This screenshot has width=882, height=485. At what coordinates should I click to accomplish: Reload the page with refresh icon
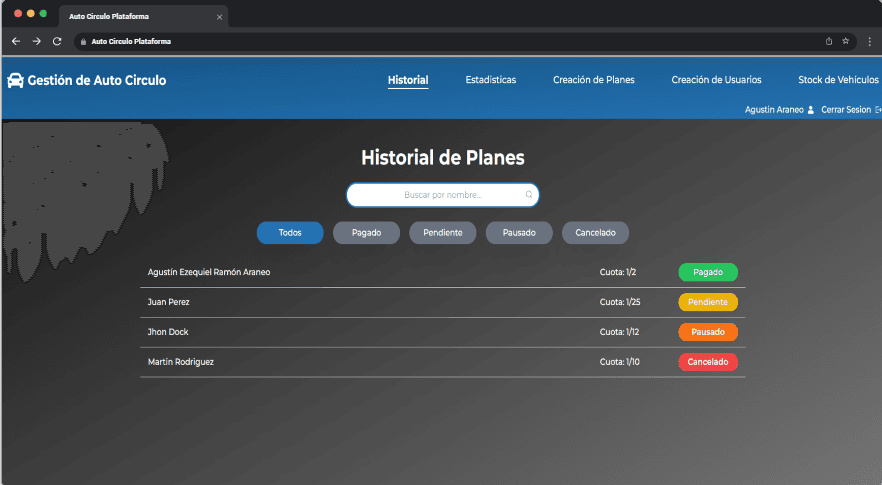tap(57, 41)
